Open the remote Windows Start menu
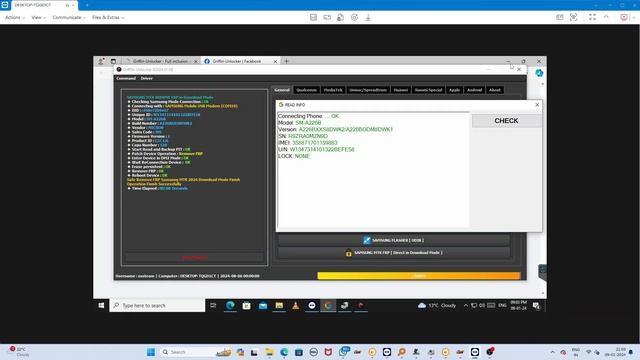This screenshot has width=640, height=360. 101,305
